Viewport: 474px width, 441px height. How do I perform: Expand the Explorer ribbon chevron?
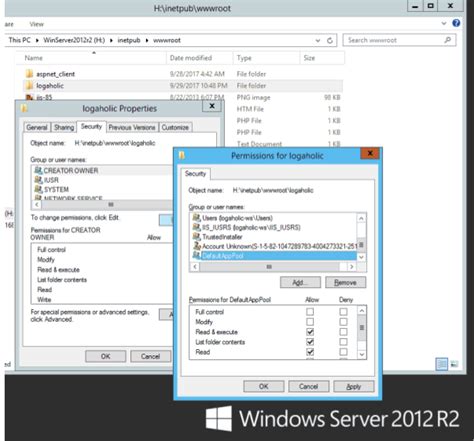pos(444,23)
